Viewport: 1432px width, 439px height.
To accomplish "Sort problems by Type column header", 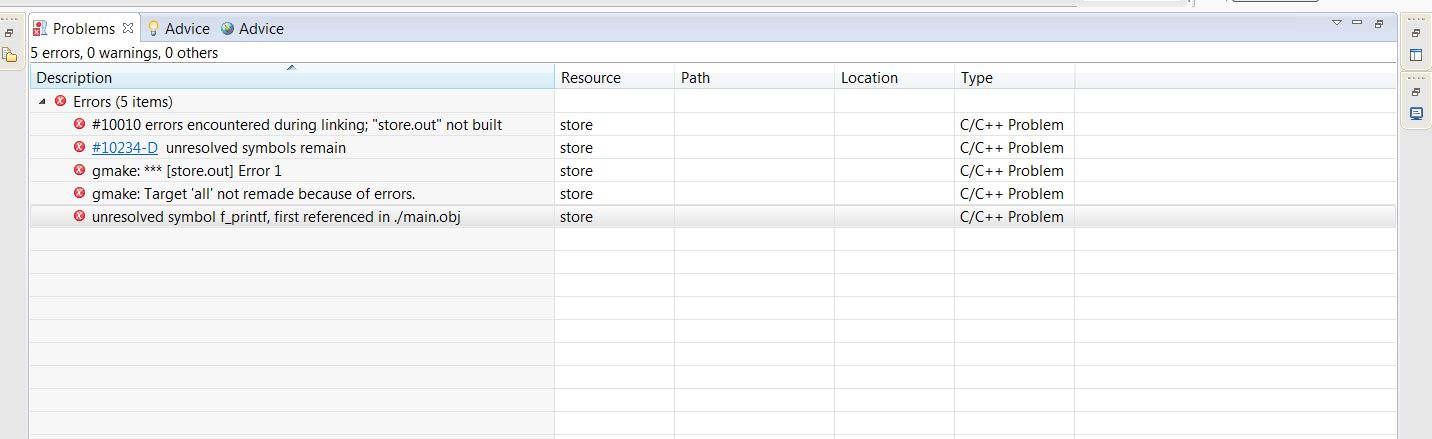I will click(1013, 78).
